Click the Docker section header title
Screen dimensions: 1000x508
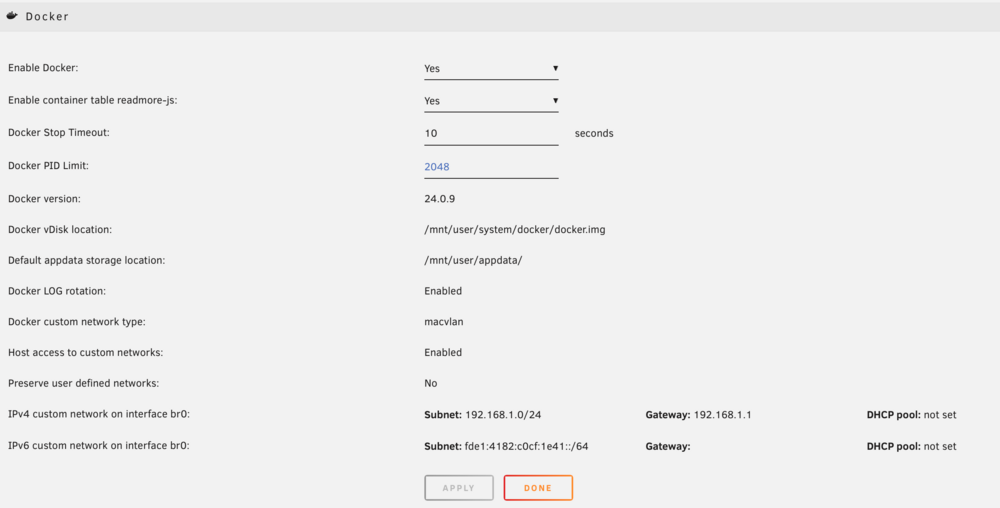47,17
